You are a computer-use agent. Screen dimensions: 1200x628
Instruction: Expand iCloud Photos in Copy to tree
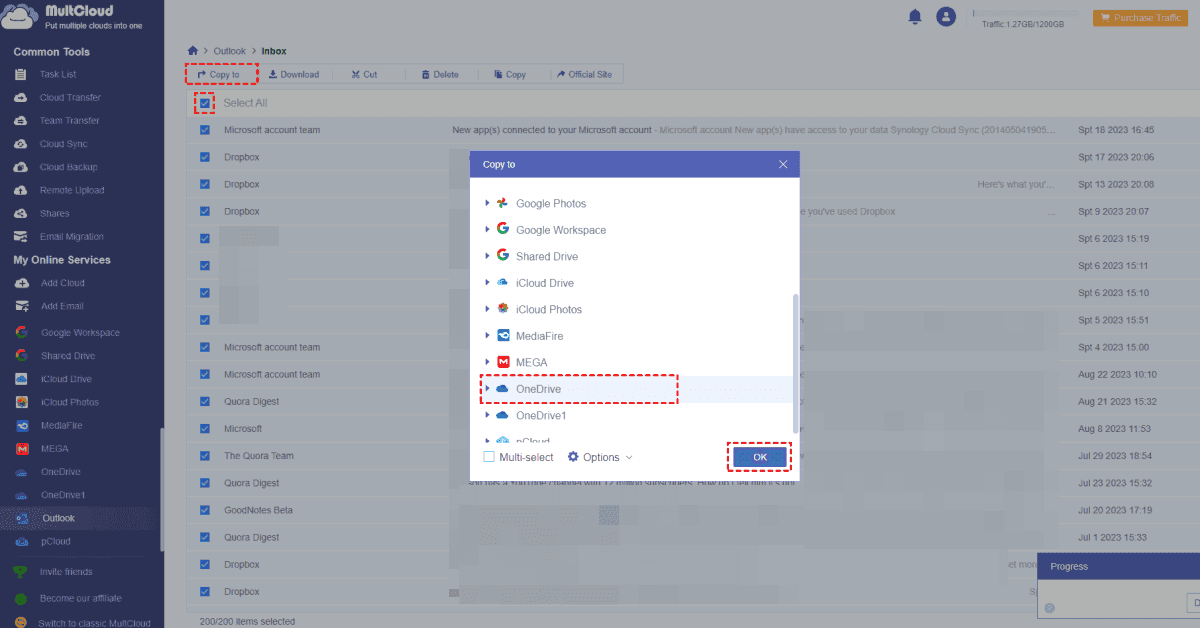[x=488, y=309]
